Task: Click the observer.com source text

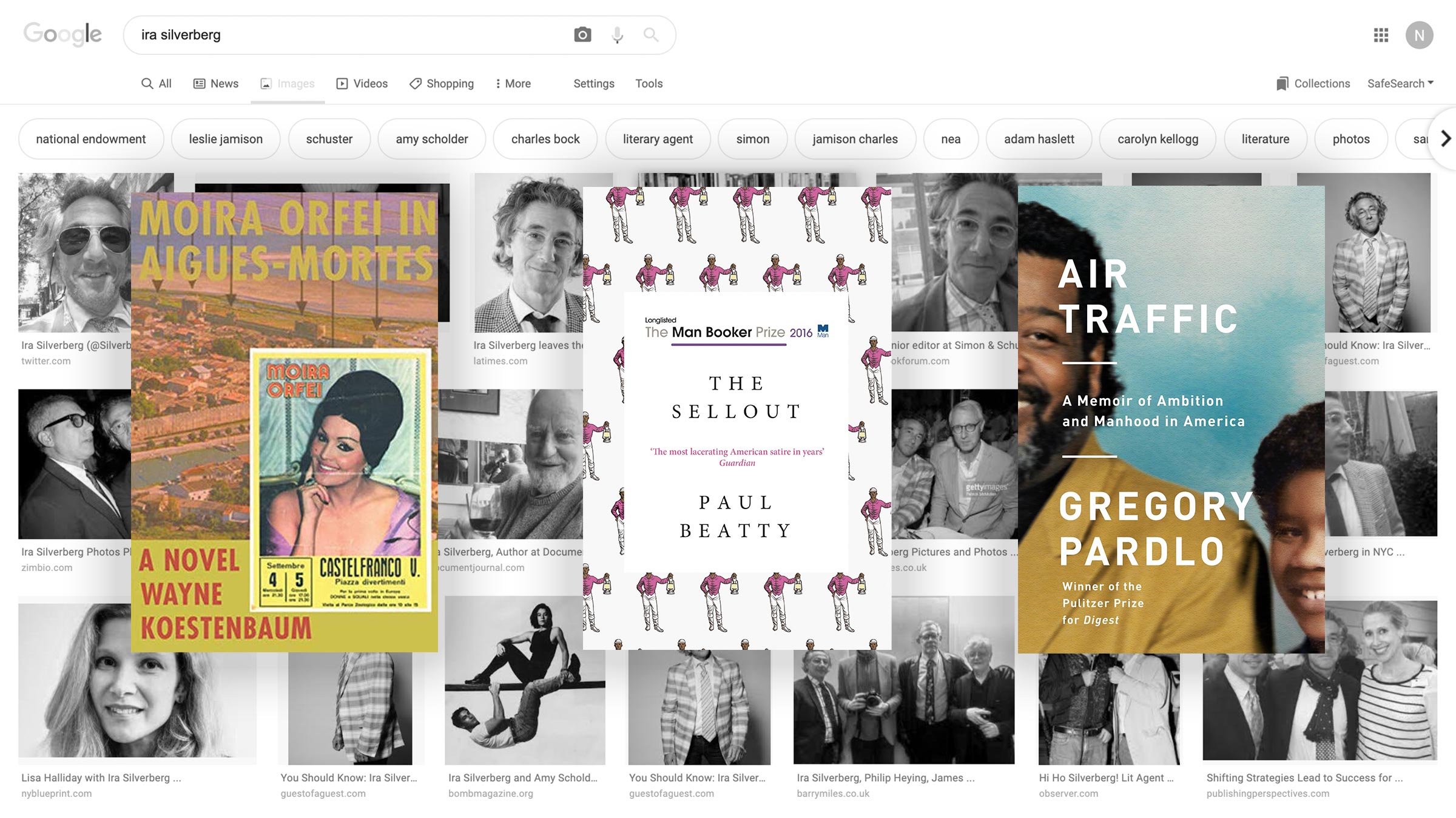Action: [x=1068, y=793]
